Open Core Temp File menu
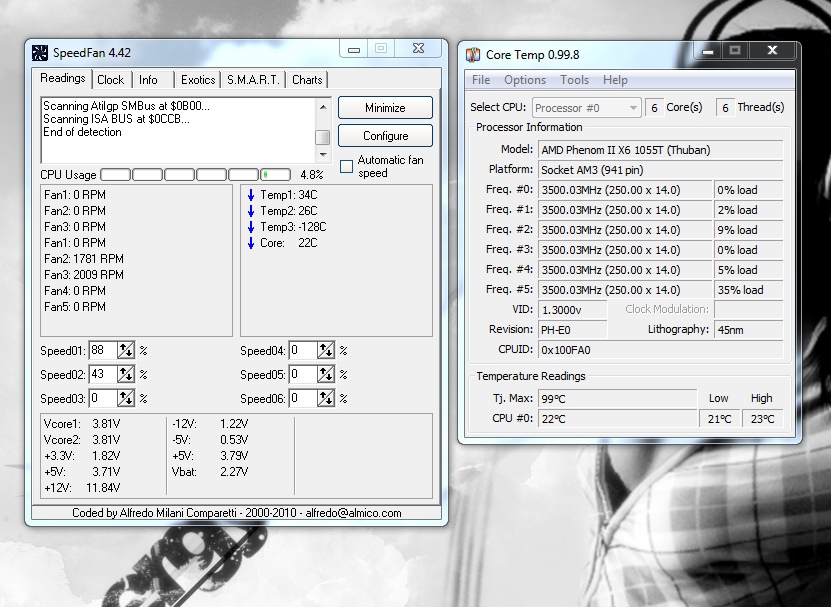Screen dimensions: 831x607 (481, 80)
